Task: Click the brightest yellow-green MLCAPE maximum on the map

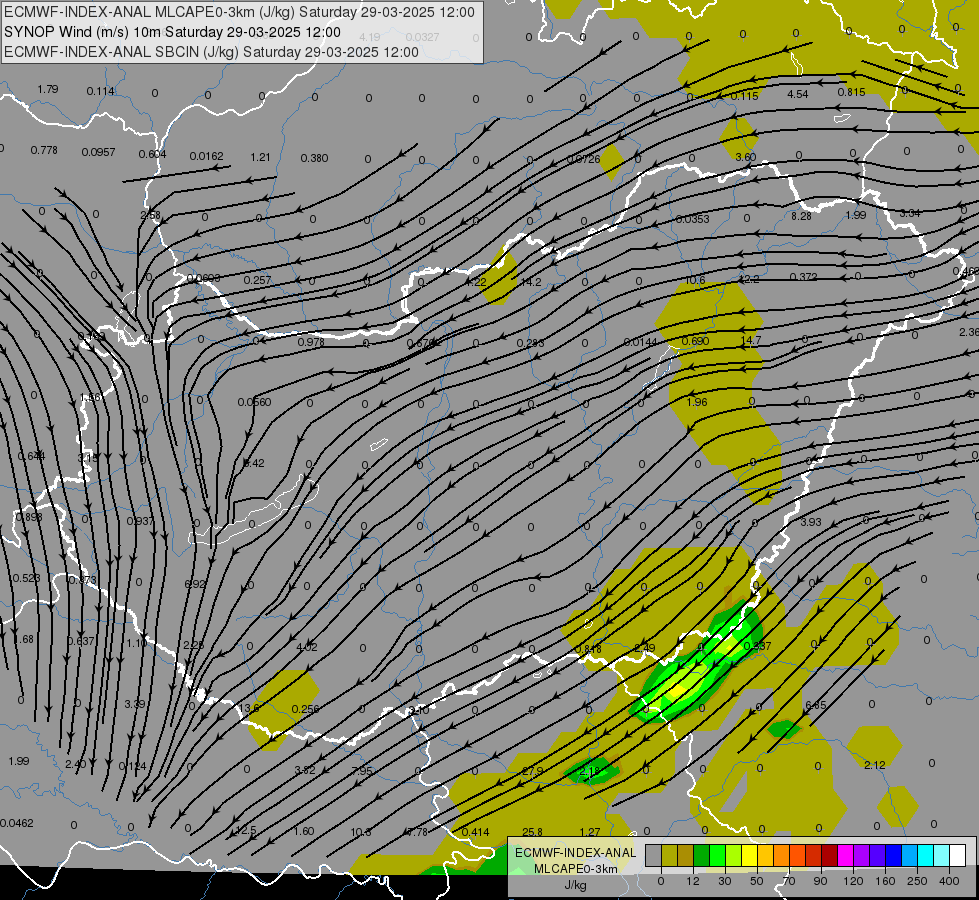Action: [x=677, y=691]
